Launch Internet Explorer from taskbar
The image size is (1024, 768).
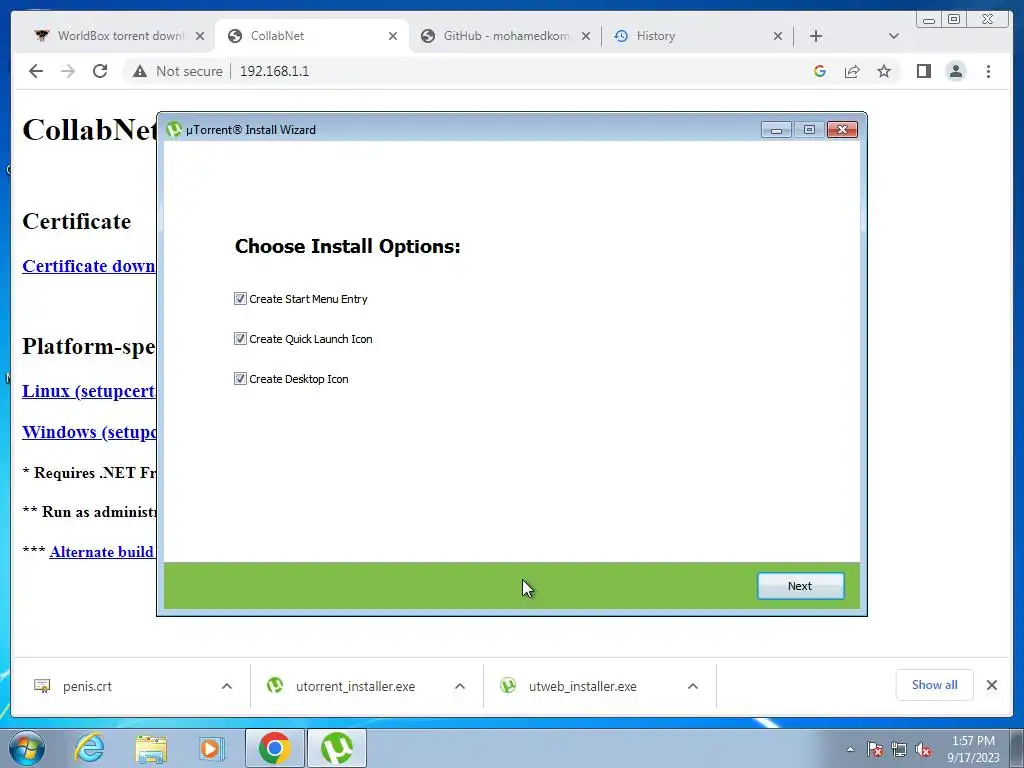click(89, 748)
